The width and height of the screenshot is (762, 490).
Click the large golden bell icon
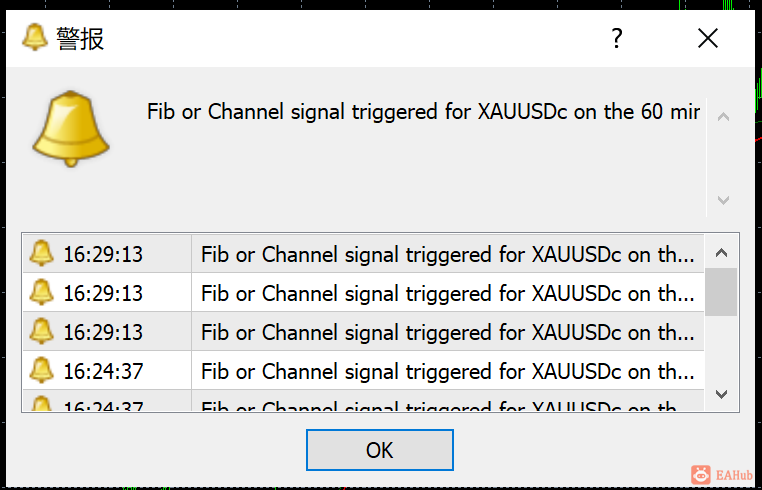tap(69, 128)
